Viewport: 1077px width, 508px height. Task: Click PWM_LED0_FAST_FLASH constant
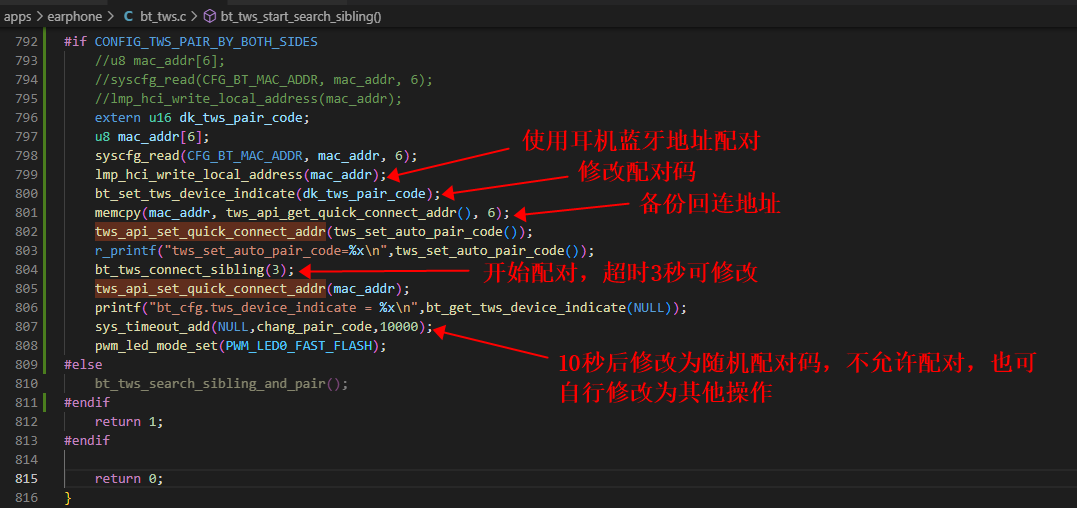coord(298,346)
